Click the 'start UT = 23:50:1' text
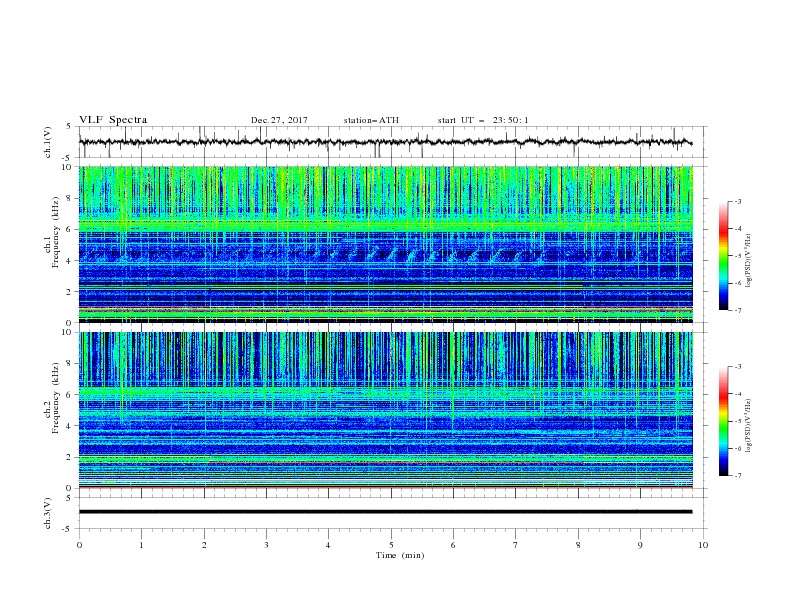This screenshot has width=792, height=612. 483,120
